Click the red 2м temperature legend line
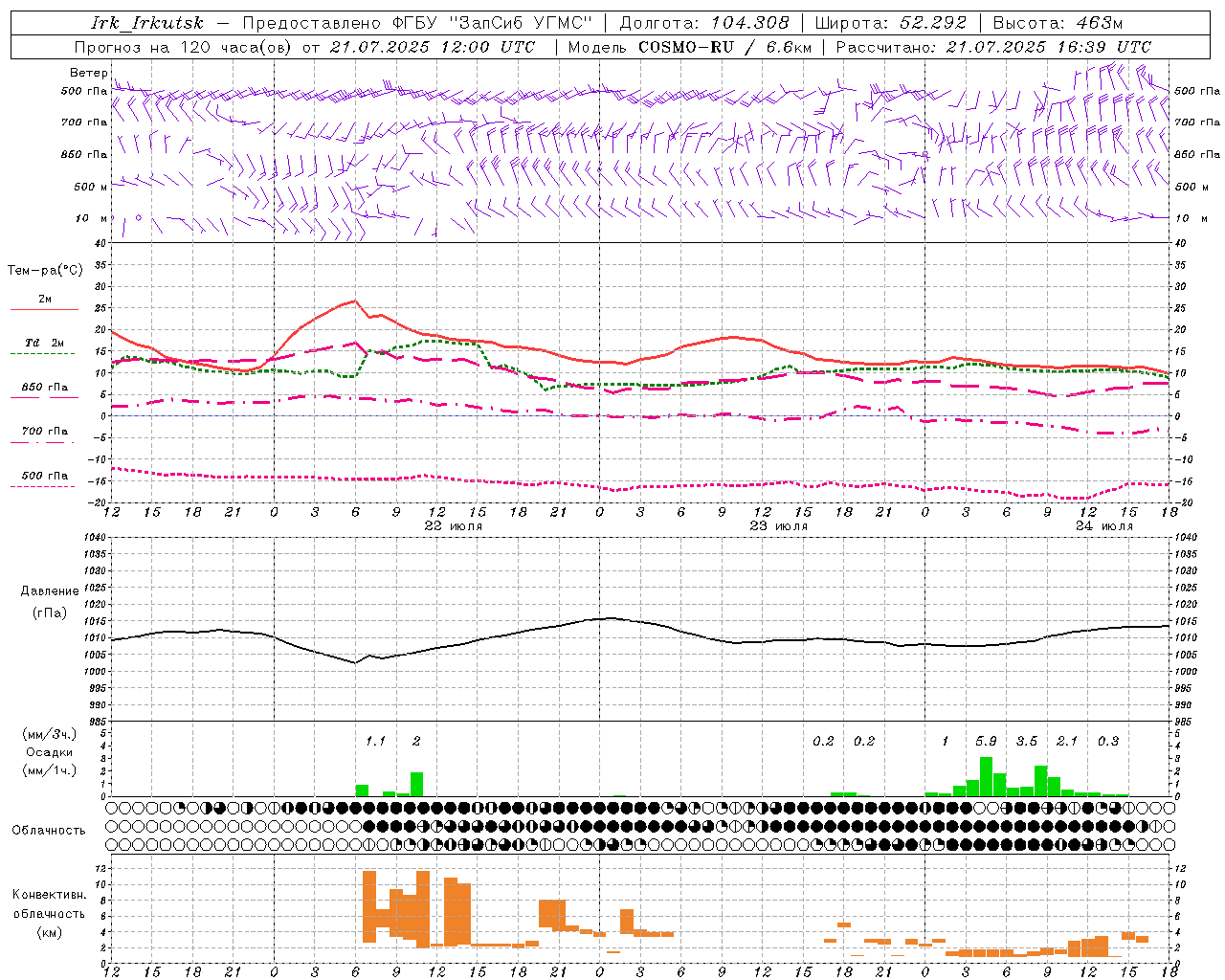 [x=44, y=309]
